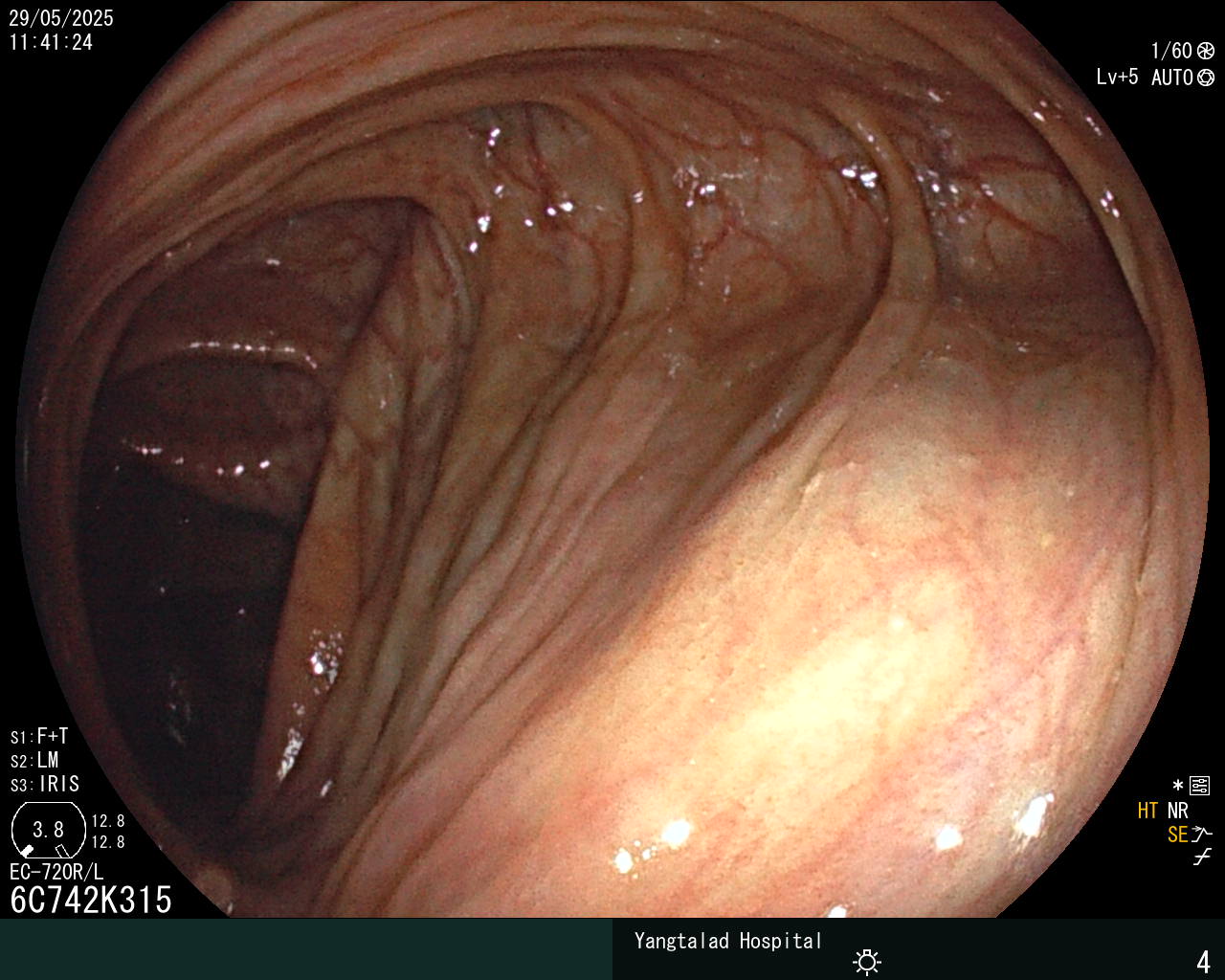
Task: Click the serial number 6C742K315
Action: pyautogui.click(x=91, y=900)
